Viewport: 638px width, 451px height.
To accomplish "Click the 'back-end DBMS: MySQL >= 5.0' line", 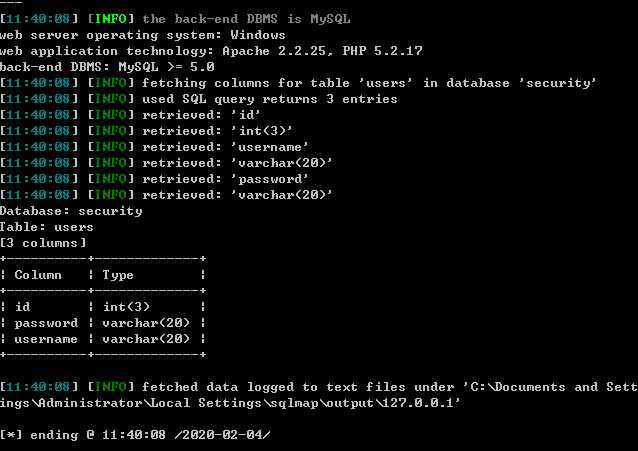I will pyautogui.click(x=107, y=67).
